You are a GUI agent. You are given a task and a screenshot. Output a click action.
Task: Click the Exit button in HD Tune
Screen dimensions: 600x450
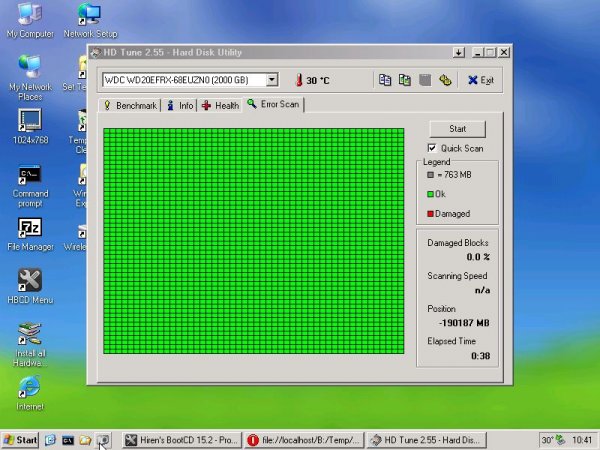(x=481, y=80)
